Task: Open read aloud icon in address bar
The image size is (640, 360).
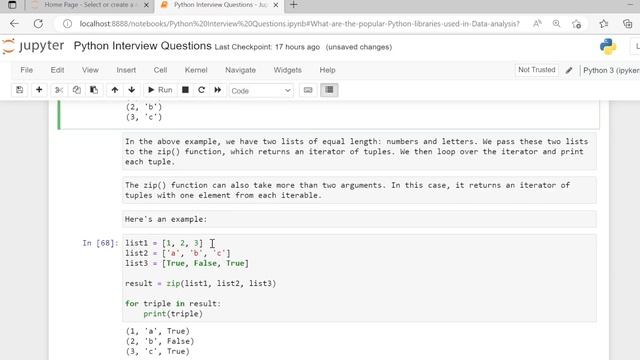Action: (537, 24)
